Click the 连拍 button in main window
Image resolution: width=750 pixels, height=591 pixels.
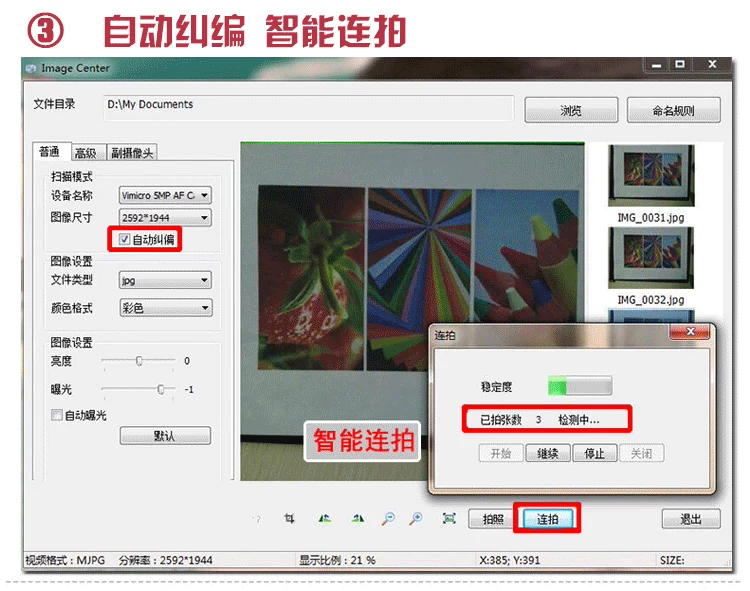pos(547,519)
